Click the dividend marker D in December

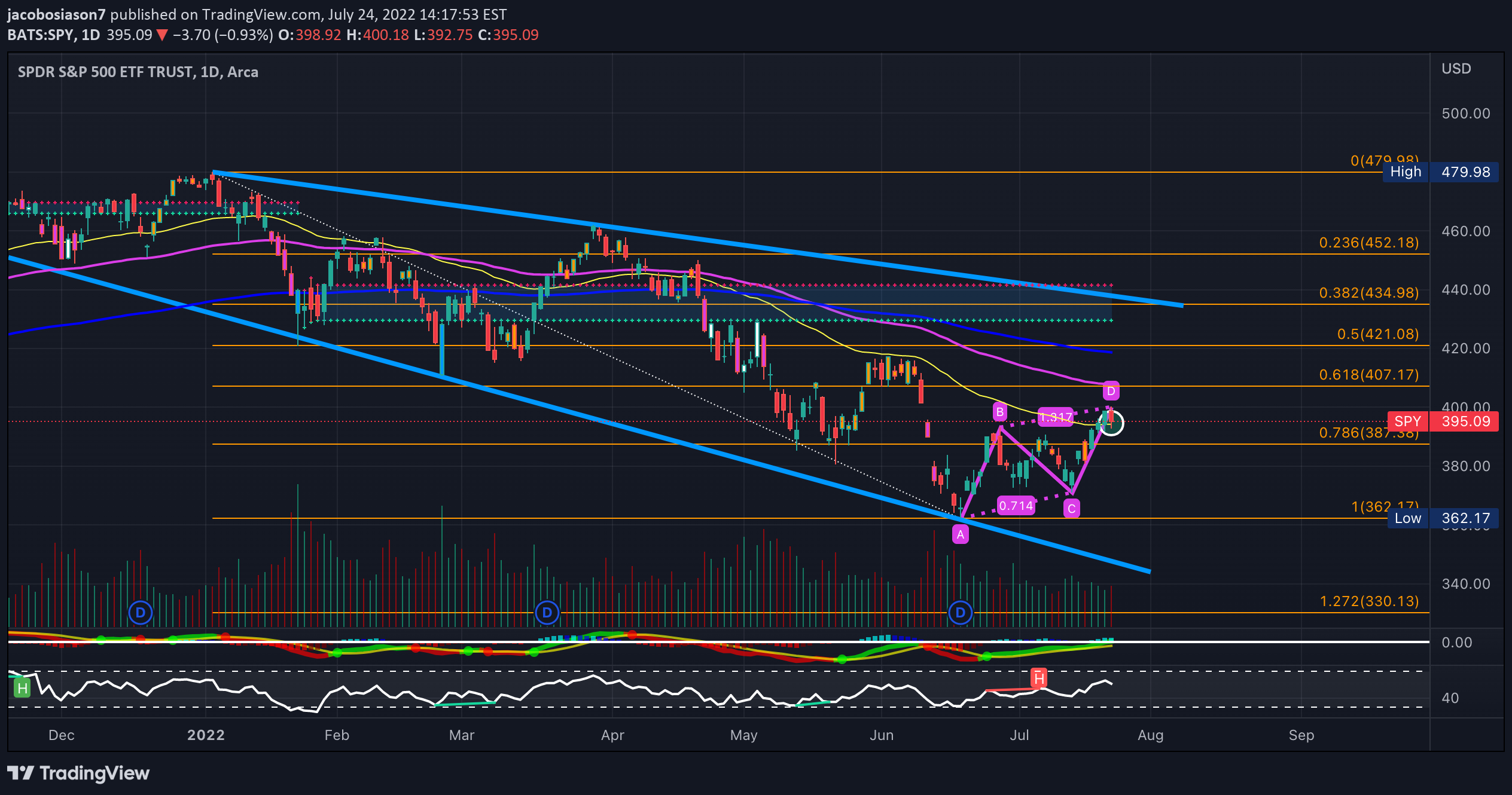[x=141, y=613]
